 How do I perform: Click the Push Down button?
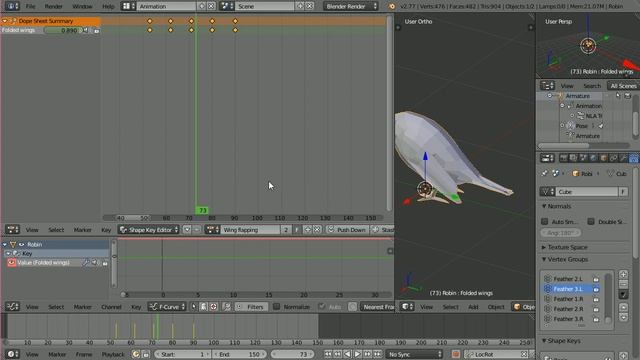[x=347, y=230]
